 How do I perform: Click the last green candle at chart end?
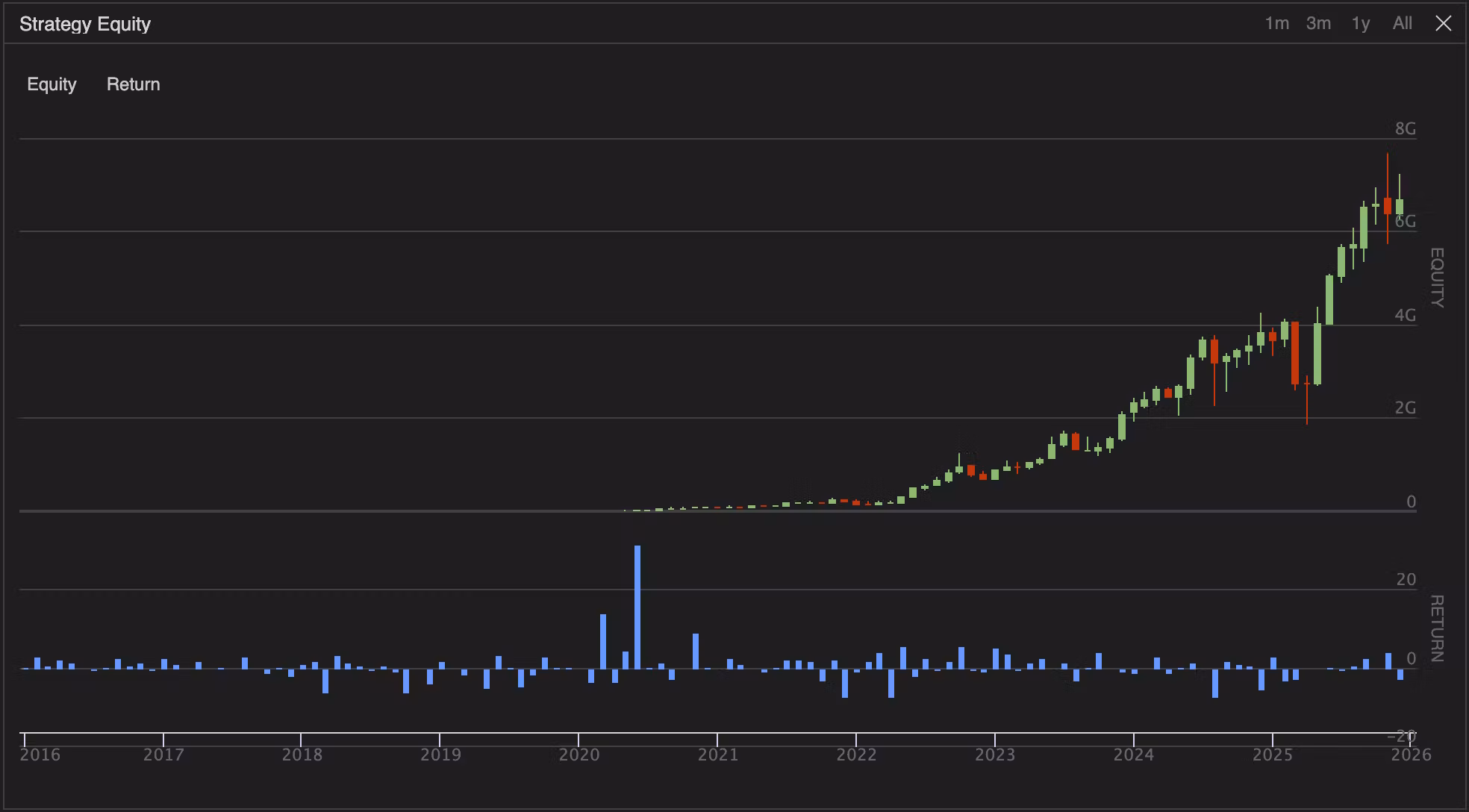tap(1400, 207)
